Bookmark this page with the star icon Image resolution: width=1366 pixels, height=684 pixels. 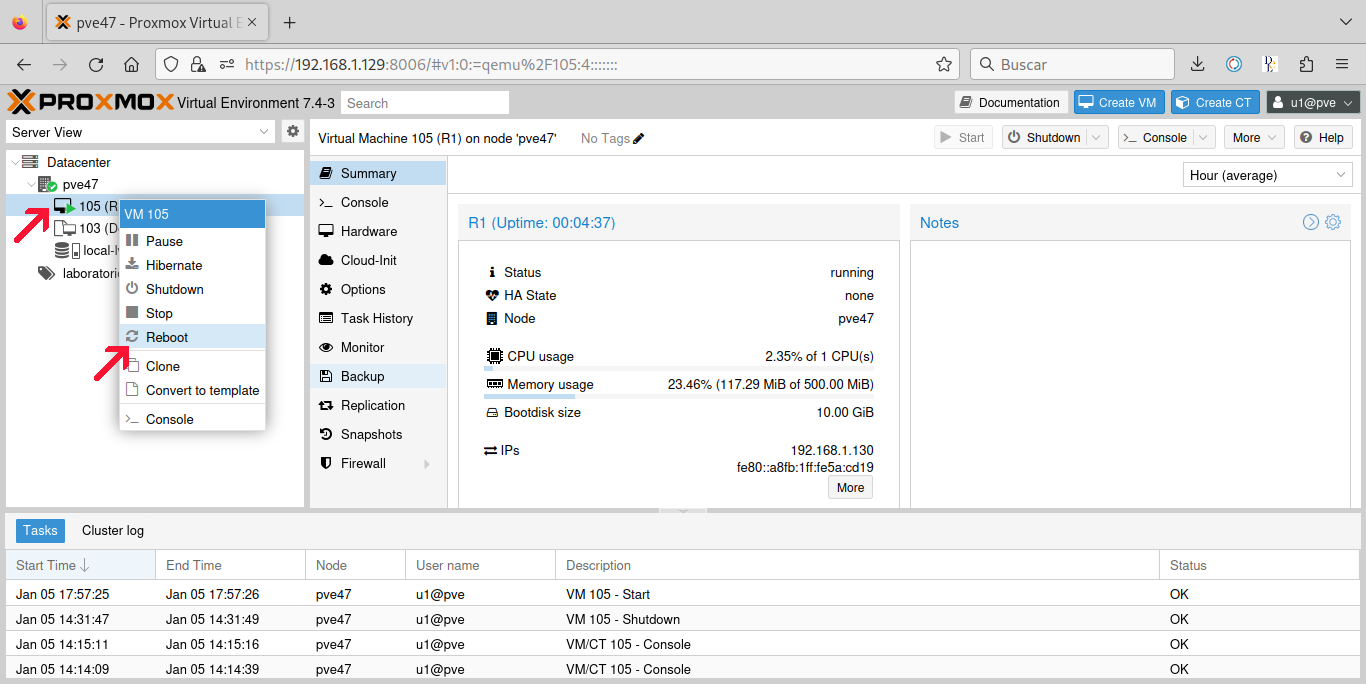[x=943, y=64]
